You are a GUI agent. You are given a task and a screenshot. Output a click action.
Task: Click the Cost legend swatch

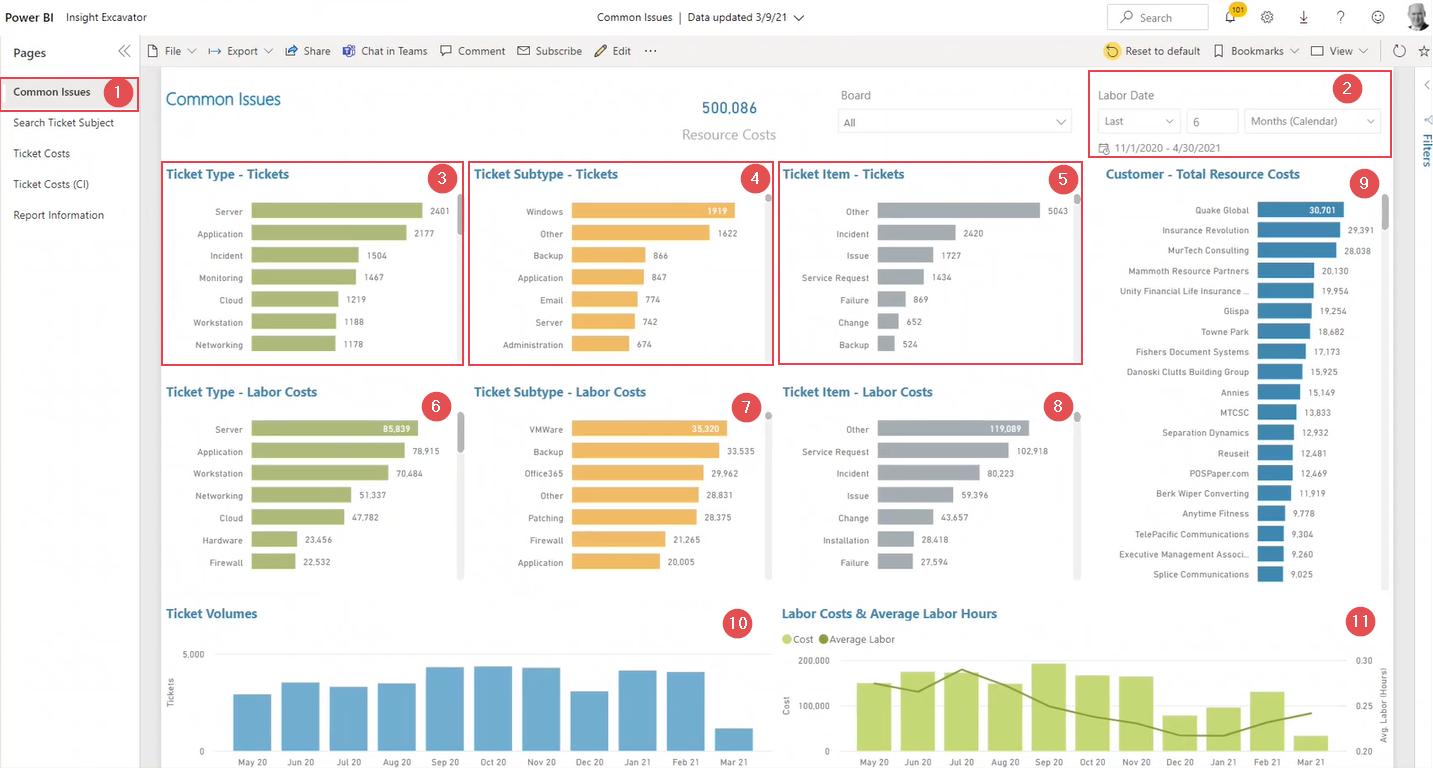pos(787,639)
